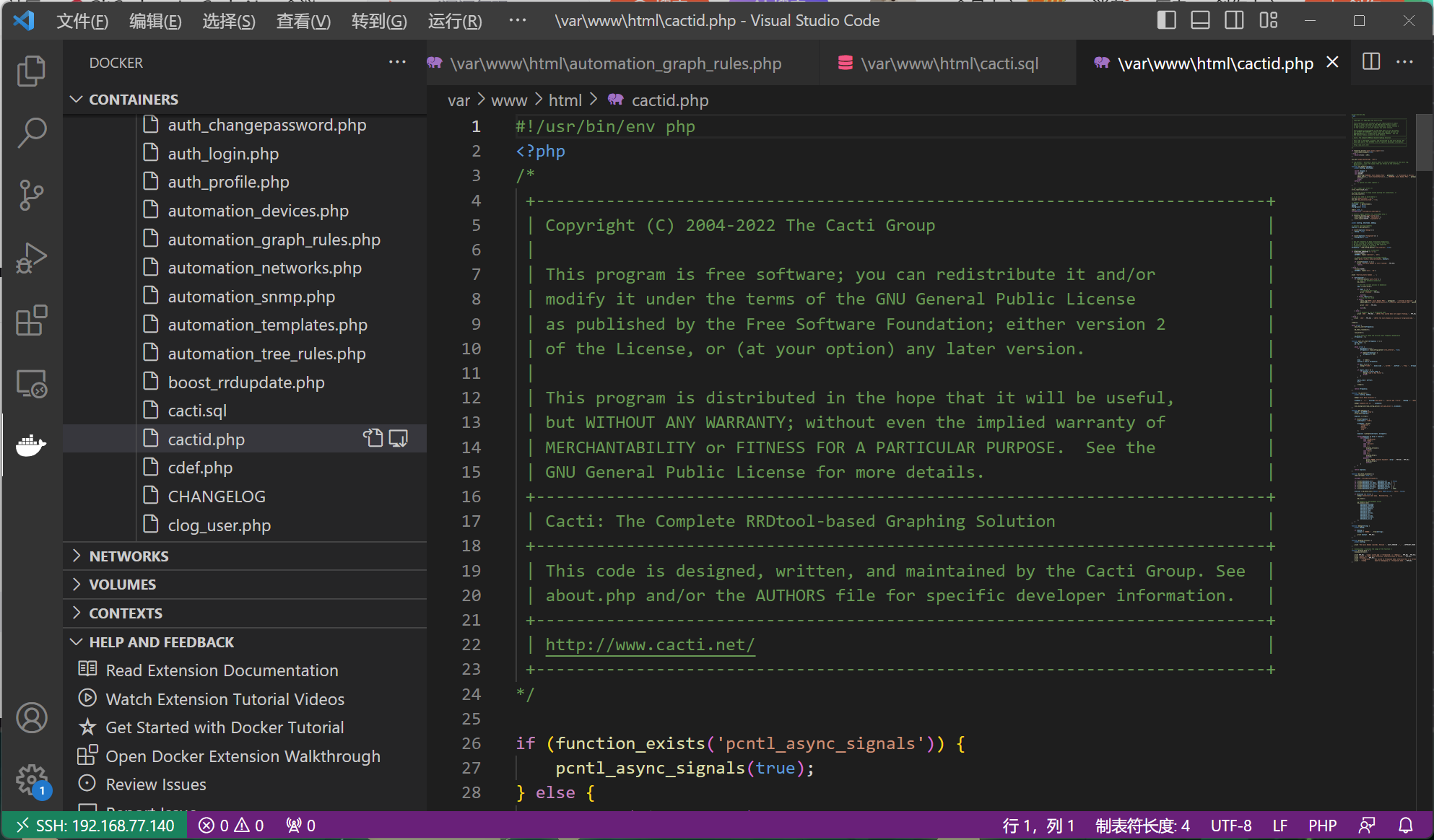The width and height of the screenshot is (1434, 840).
Task: Open the 运行(R) menu
Action: point(454,21)
